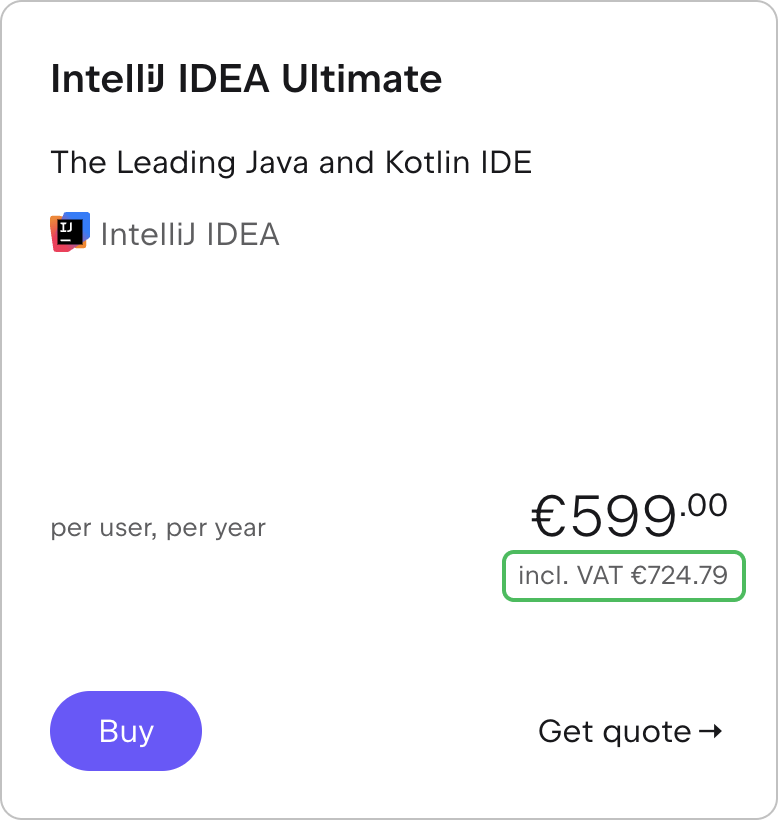
Task: Click the €724.79 VAT-inclusive amount
Action: pyautogui.click(x=679, y=576)
